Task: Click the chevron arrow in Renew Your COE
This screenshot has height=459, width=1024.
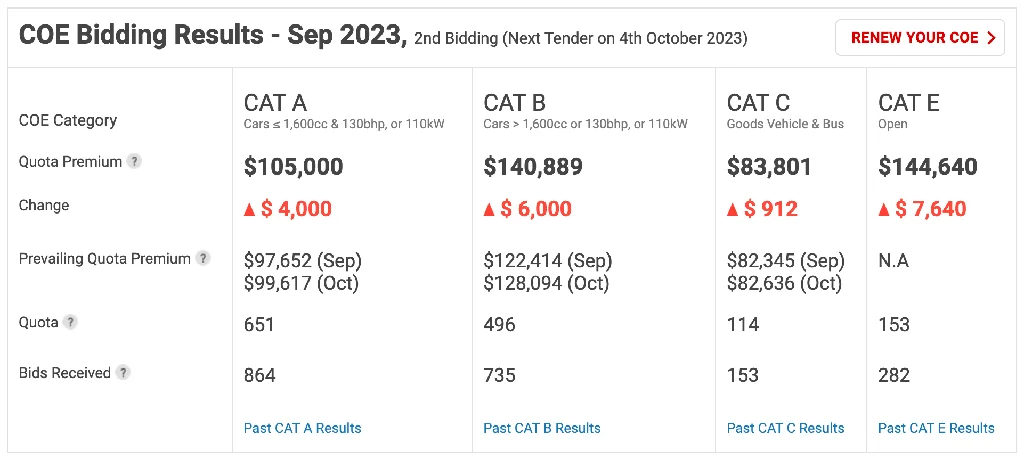Action: 991,38
